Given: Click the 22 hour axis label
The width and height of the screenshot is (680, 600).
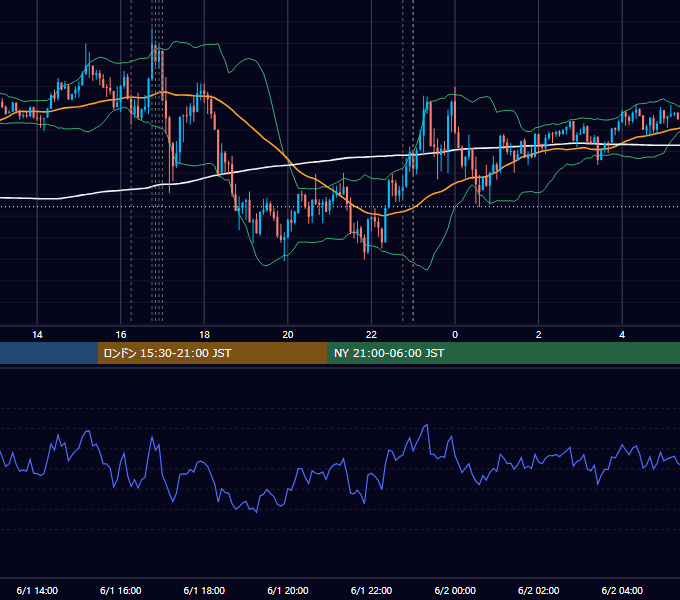Looking at the screenshot, I should (x=371, y=335).
